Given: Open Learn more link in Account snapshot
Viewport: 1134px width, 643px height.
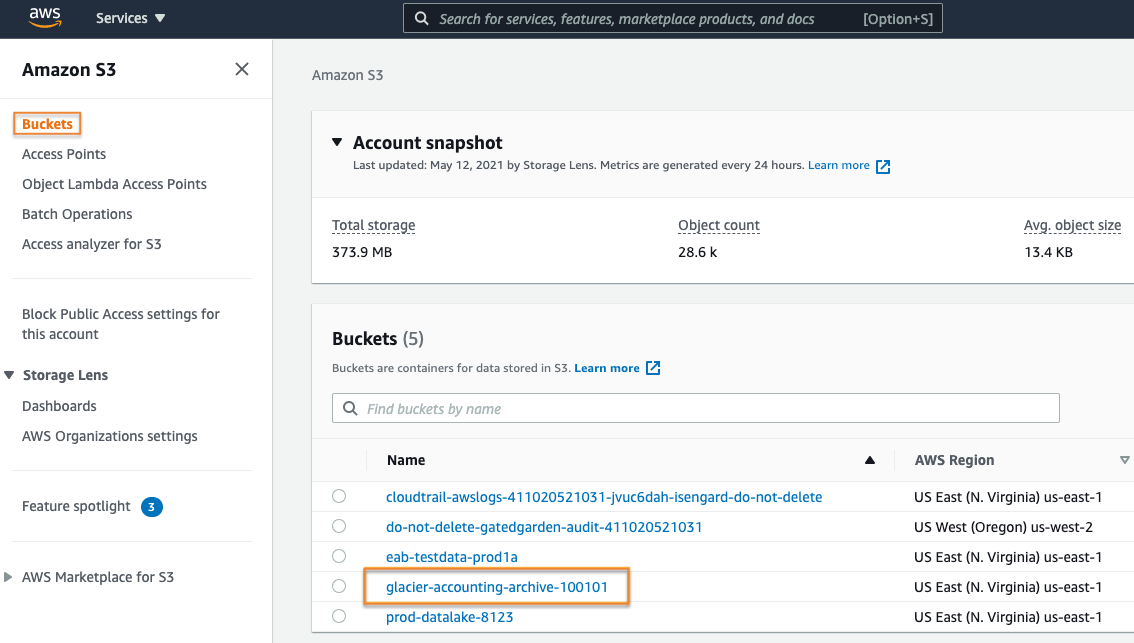Looking at the screenshot, I should (838, 165).
